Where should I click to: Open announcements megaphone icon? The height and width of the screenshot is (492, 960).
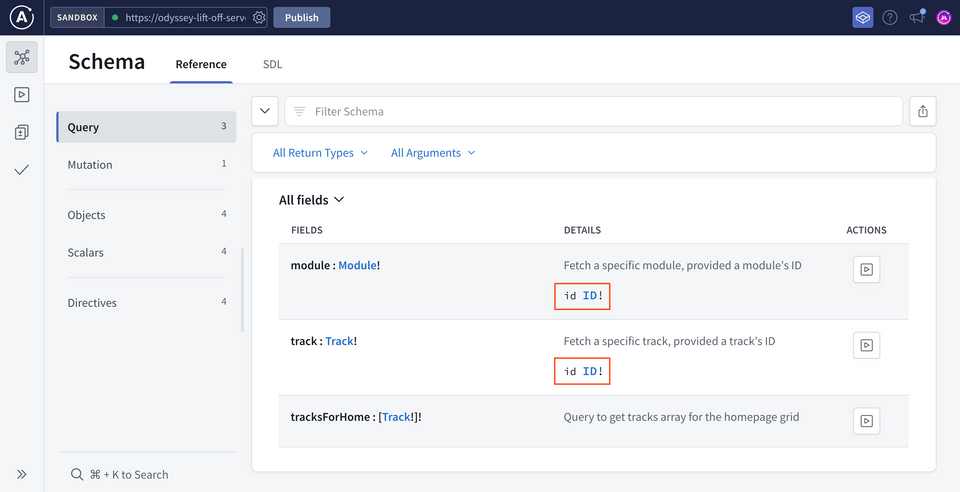pyautogui.click(x=917, y=17)
